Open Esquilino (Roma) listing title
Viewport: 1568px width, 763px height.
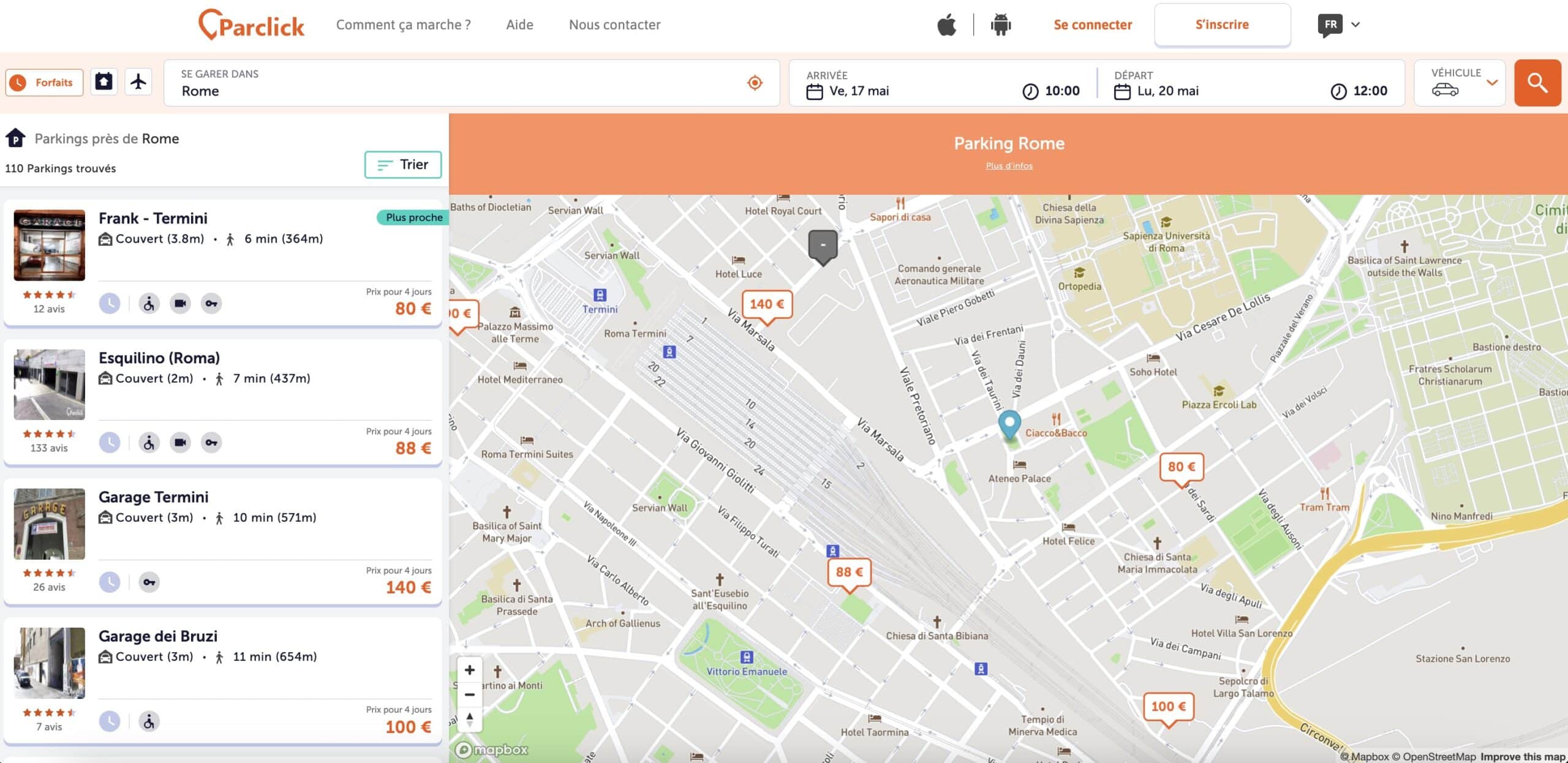159,358
